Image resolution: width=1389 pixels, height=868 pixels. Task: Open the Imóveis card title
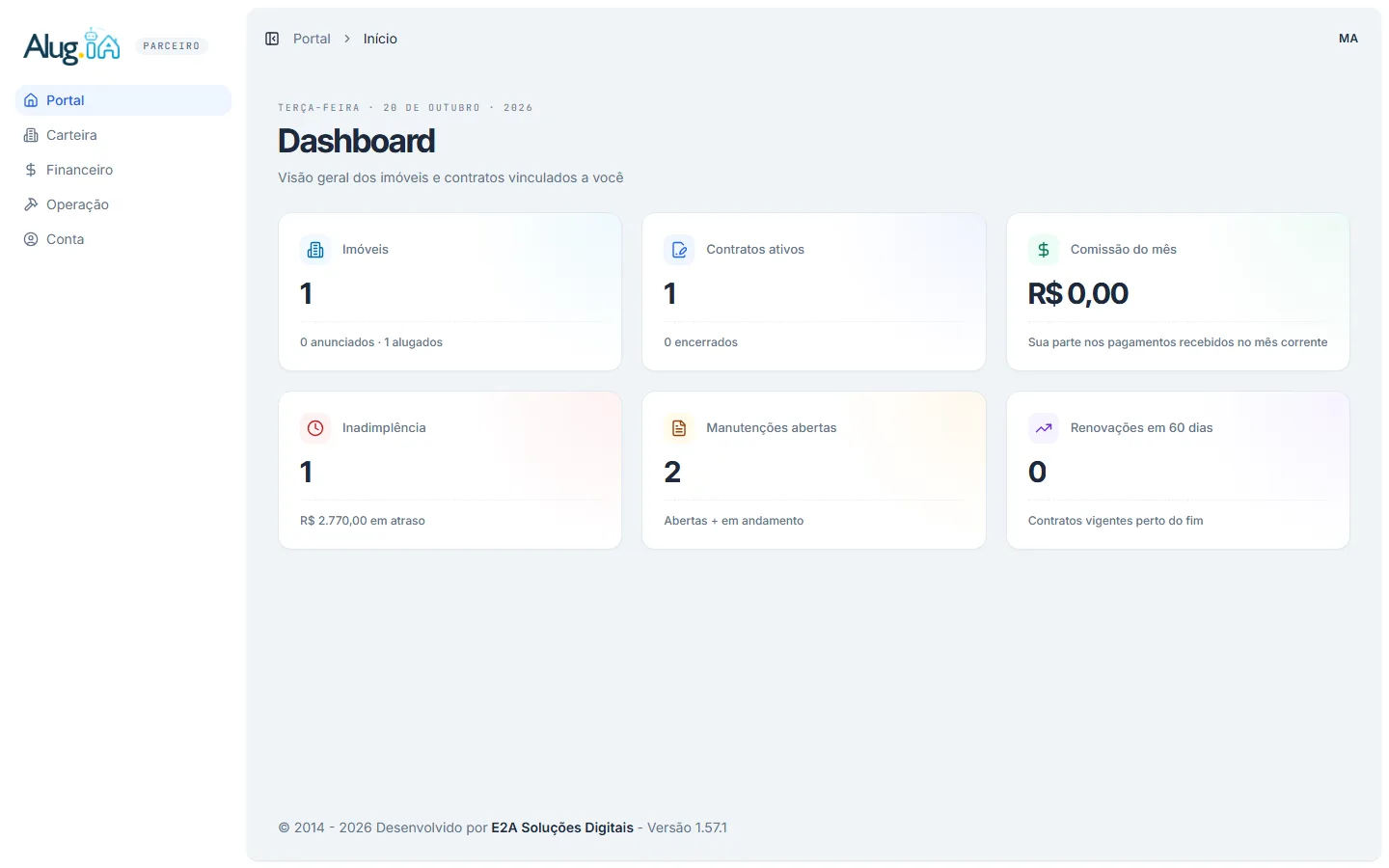click(366, 250)
